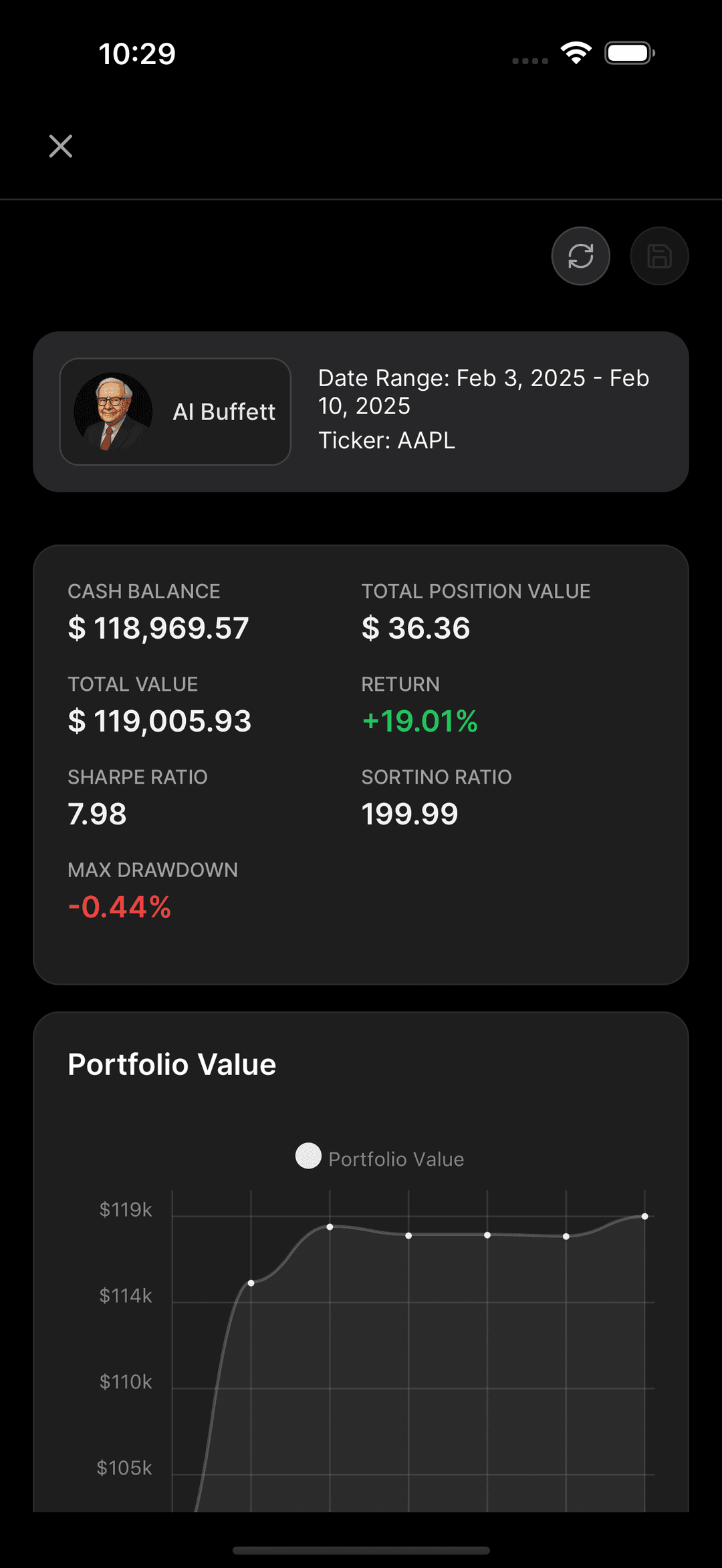Tap the Total Value amount
Viewport: 722px width, 1568px height.
[160, 721]
